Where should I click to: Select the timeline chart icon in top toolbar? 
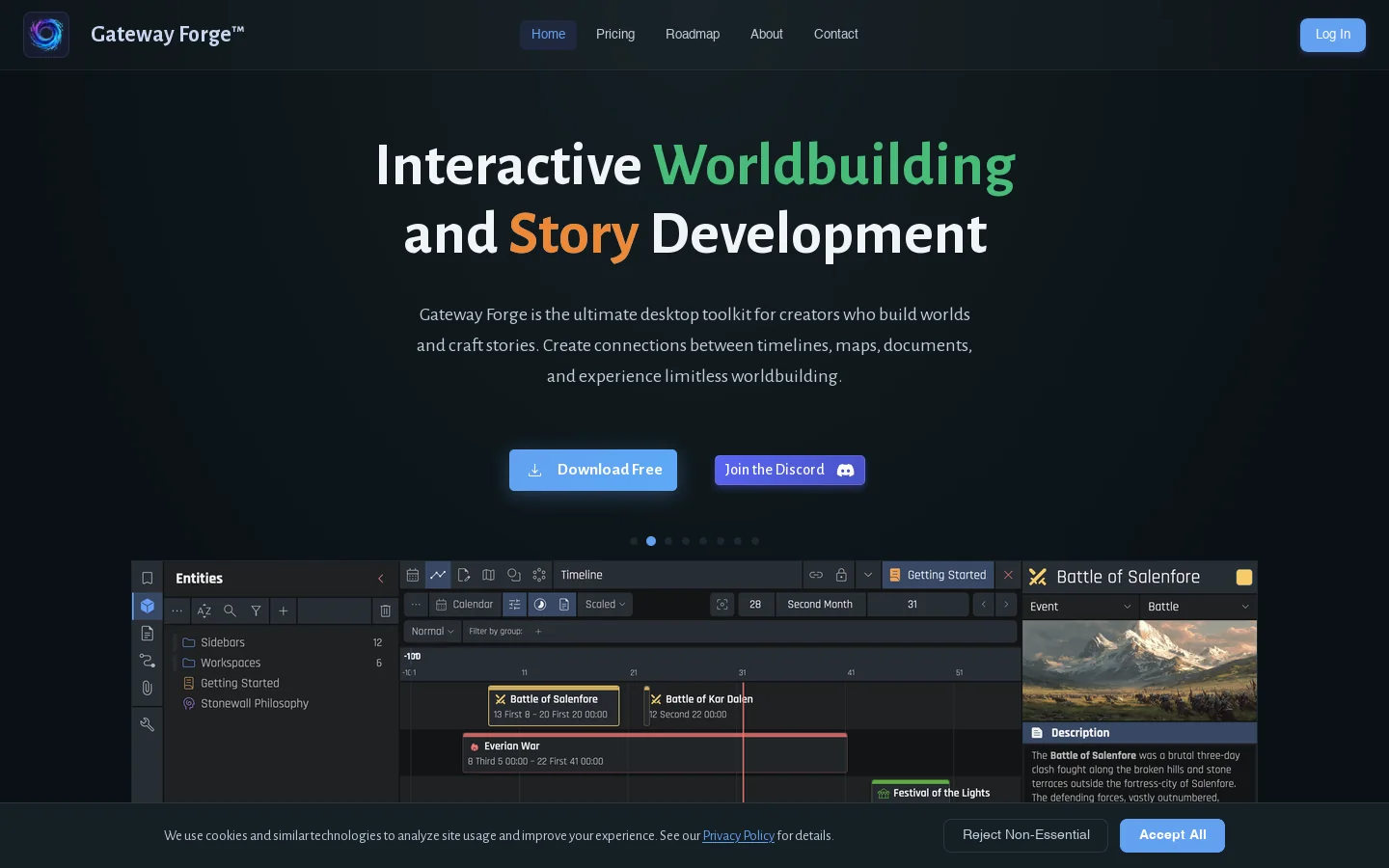pos(438,575)
